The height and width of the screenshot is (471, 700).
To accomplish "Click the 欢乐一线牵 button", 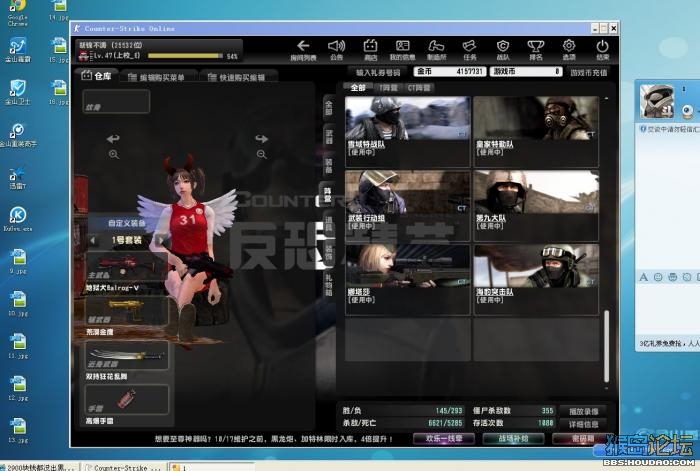I will pos(444,438).
